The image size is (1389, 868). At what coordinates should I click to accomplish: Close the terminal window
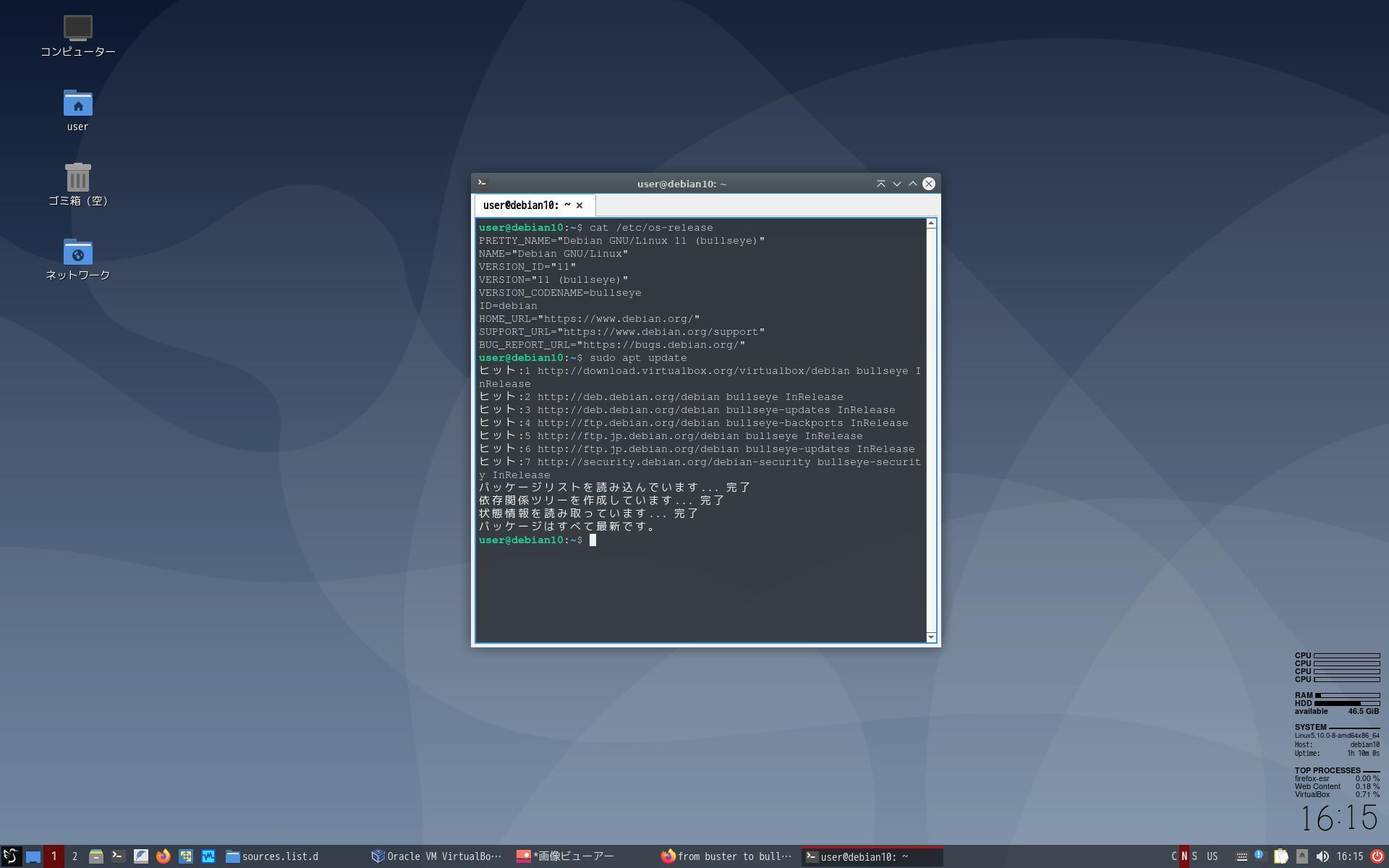(929, 184)
